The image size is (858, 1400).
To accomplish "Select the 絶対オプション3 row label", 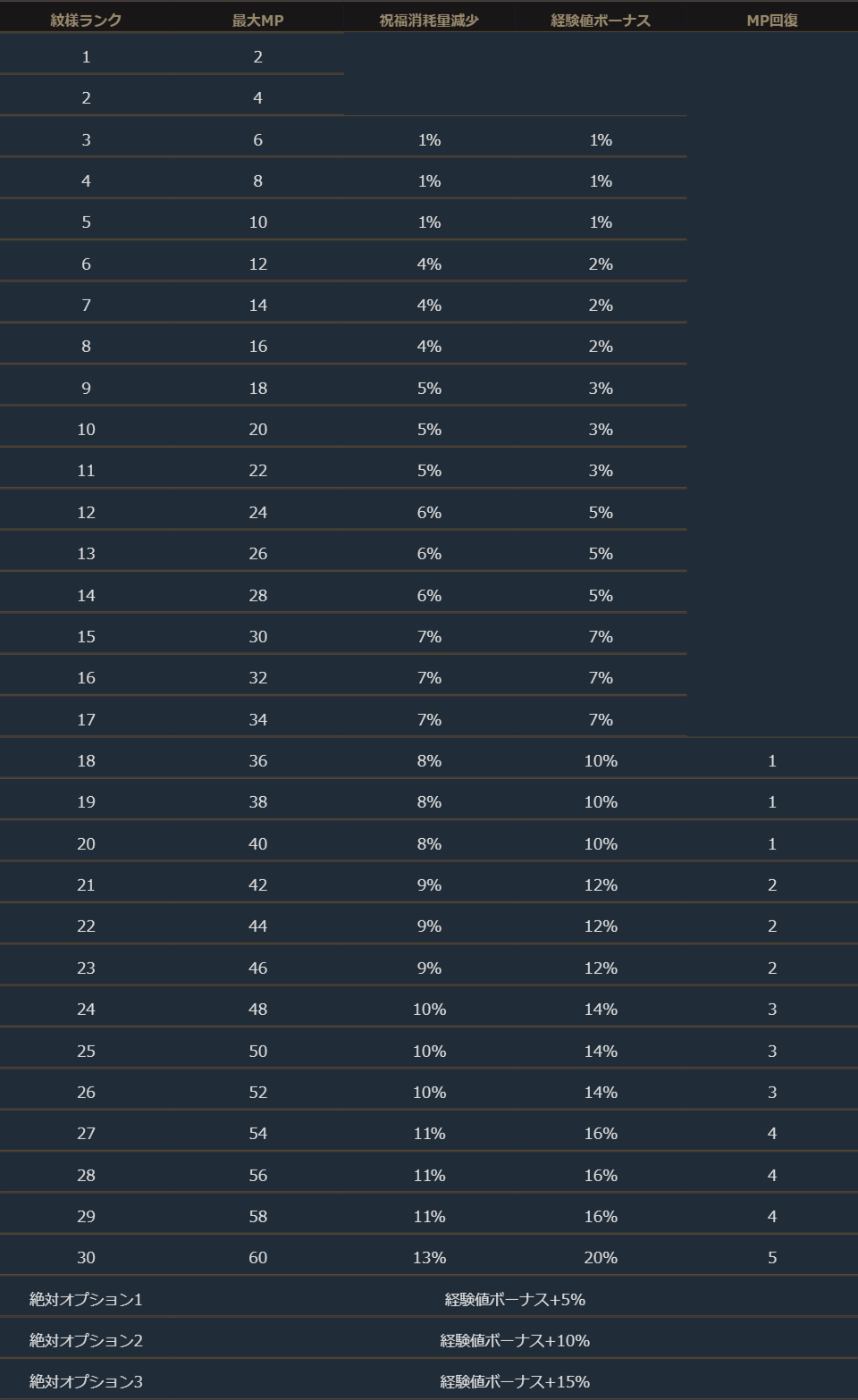I will [86, 1381].
